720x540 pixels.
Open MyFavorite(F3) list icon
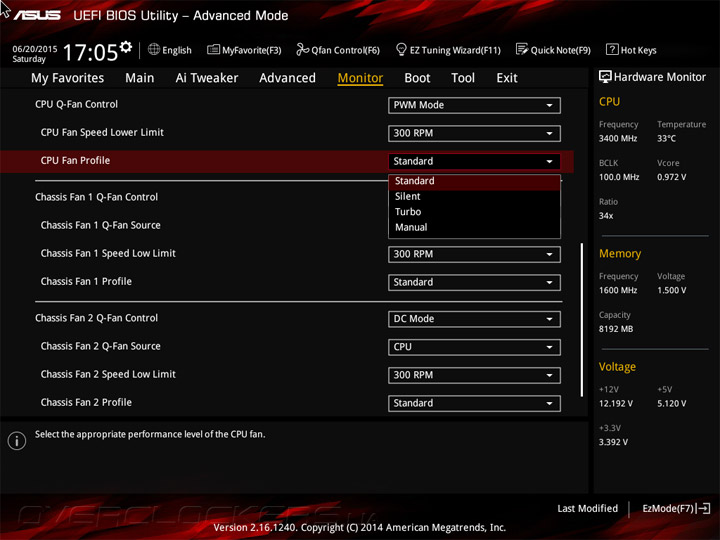click(x=213, y=50)
